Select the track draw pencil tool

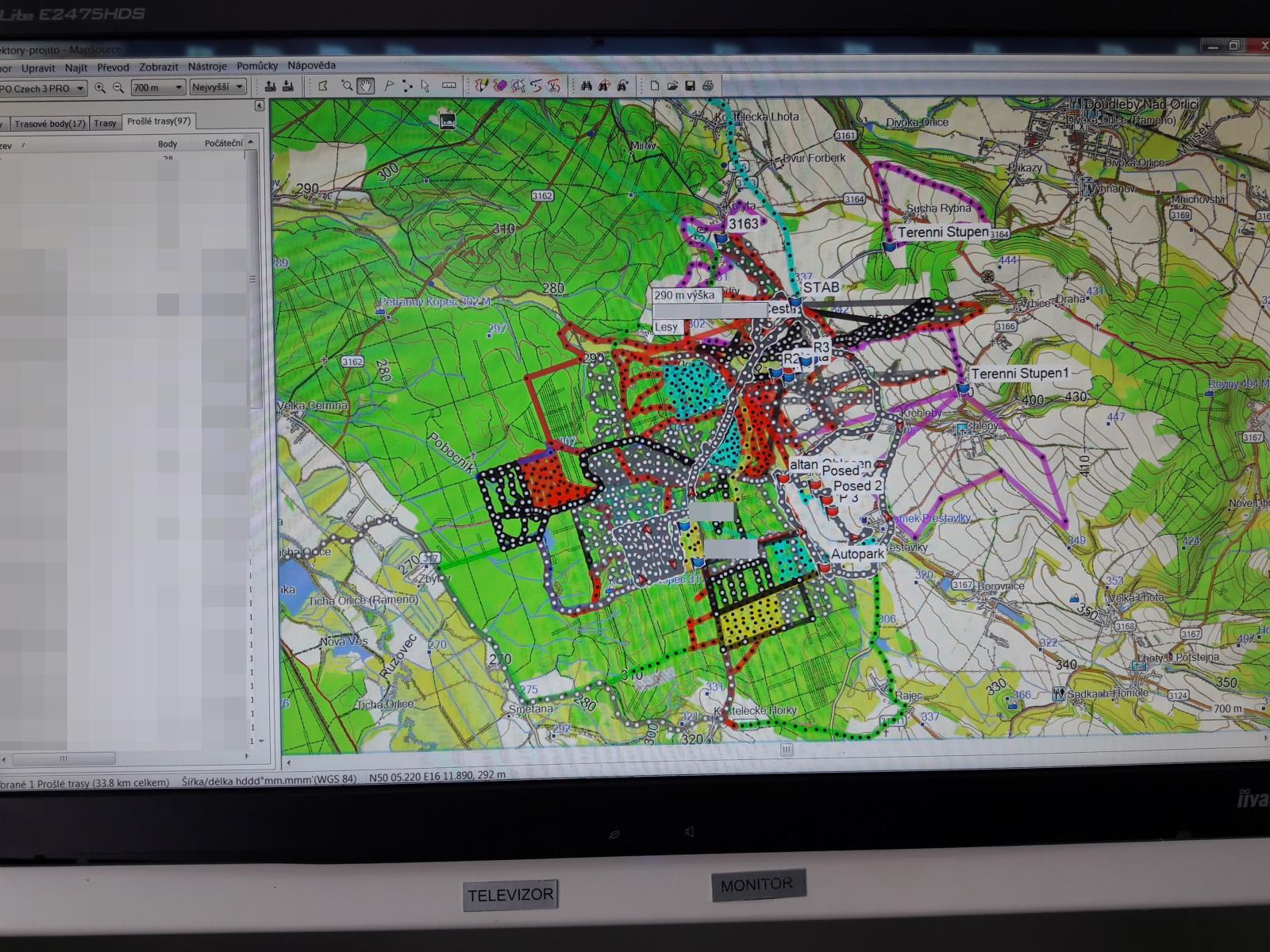pos(482,86)
